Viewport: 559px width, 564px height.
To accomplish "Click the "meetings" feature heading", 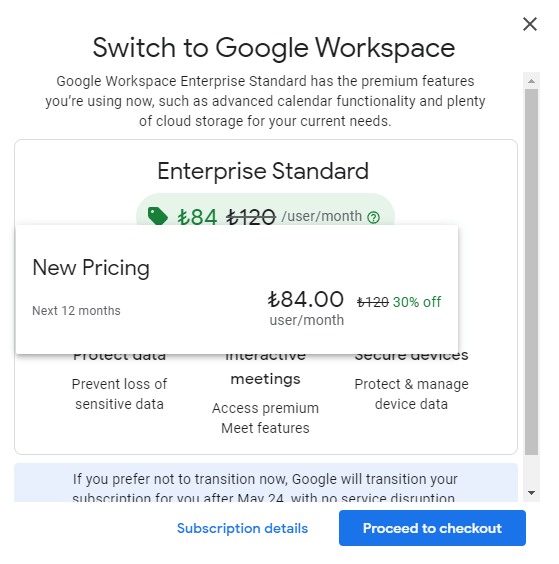I will 265,379.
